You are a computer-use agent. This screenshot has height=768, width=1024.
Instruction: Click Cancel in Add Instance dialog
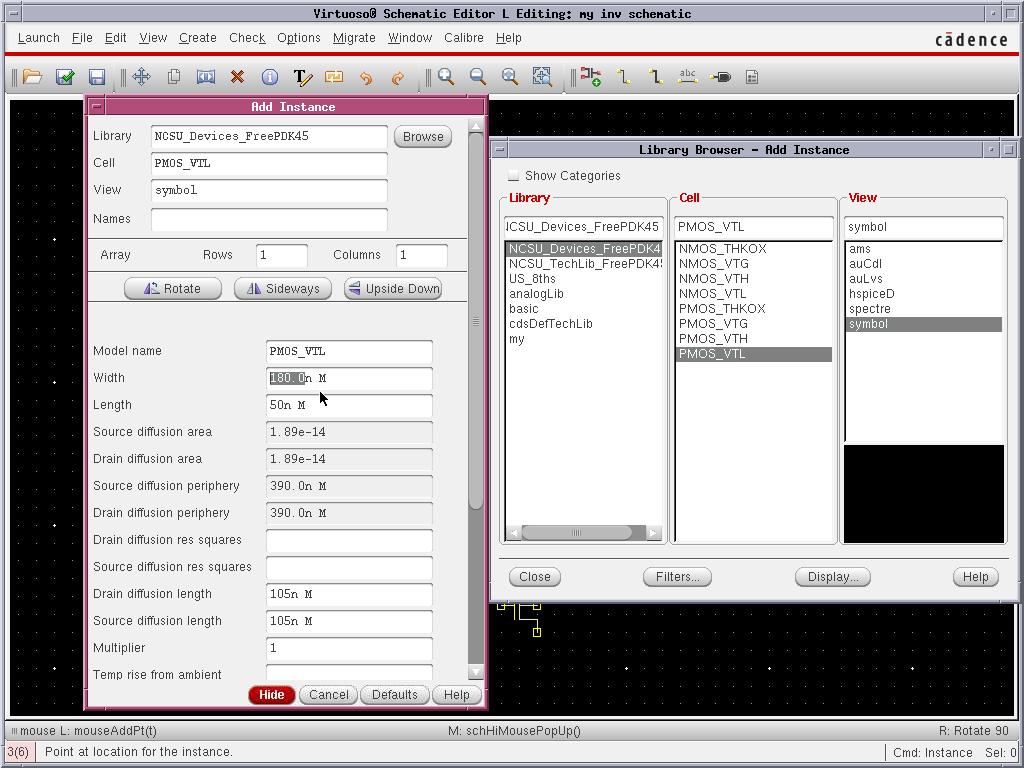328,695
